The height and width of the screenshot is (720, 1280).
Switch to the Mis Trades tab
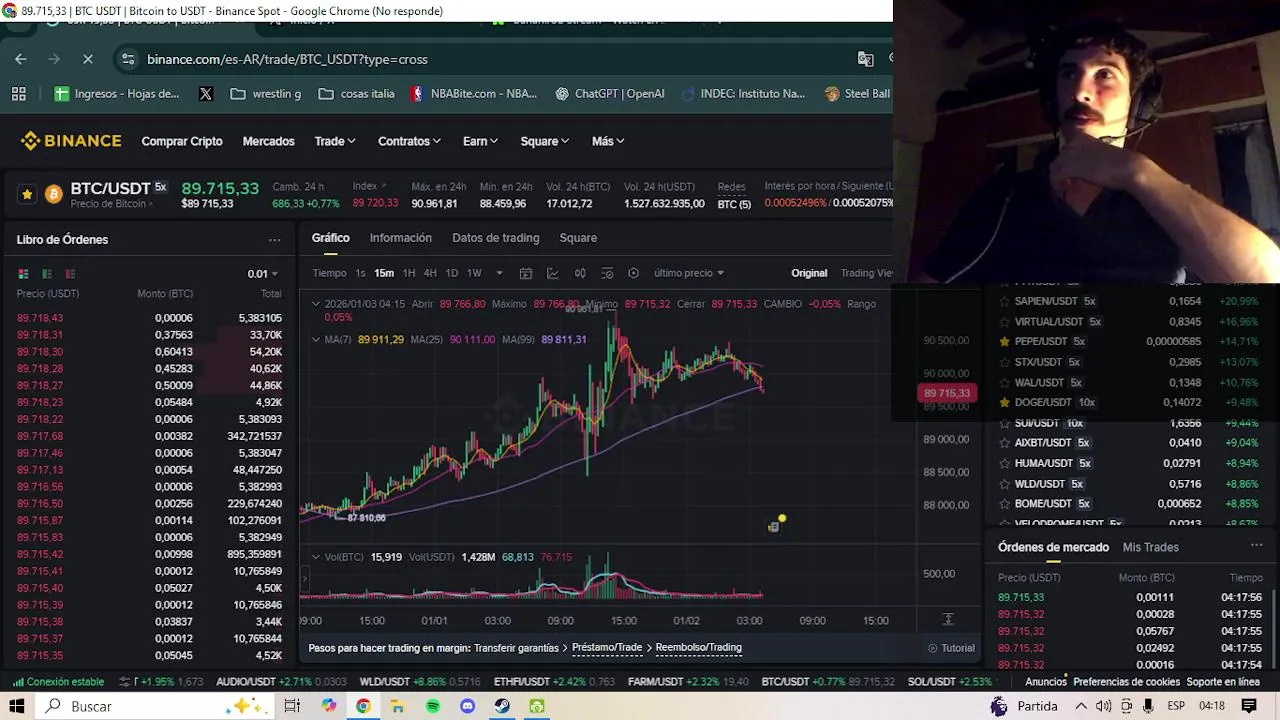click(1150, 547)
